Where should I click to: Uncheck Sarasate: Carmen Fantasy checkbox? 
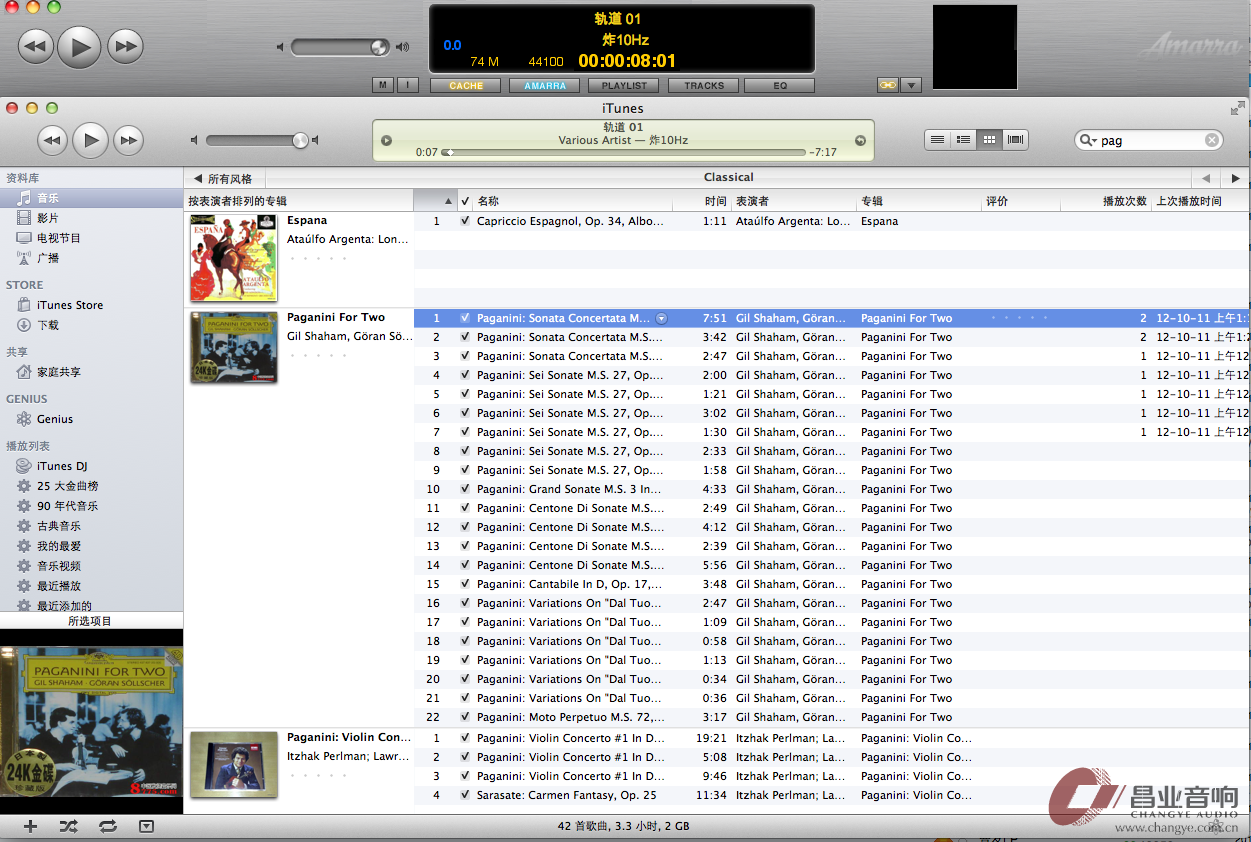coord(465,795)
